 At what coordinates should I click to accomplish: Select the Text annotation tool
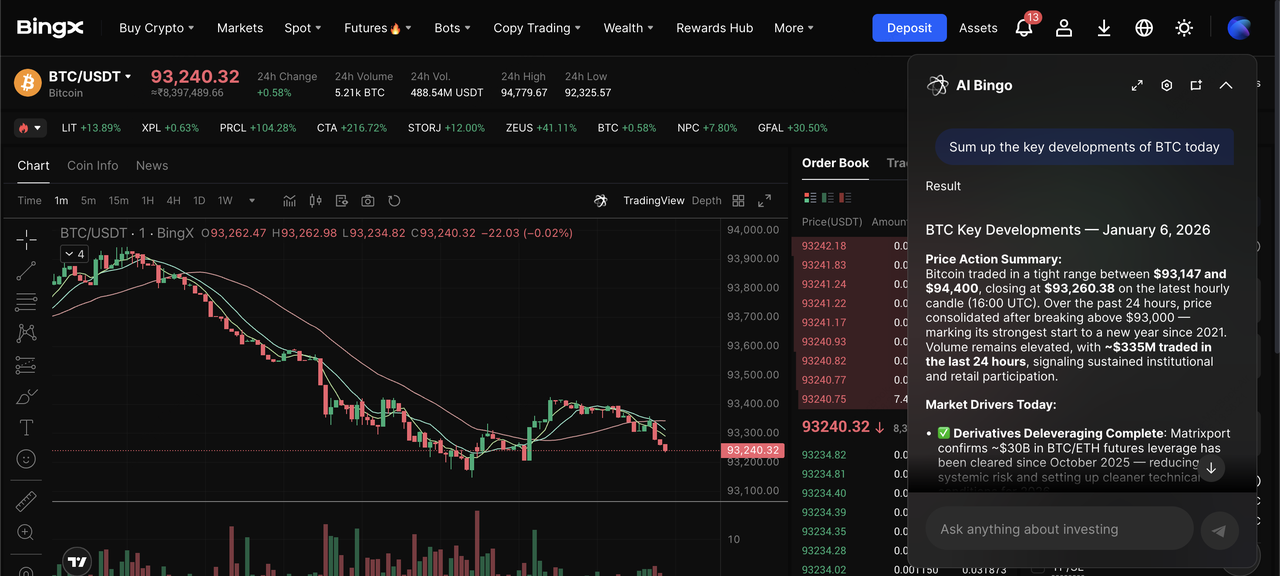(x=26, y=427)
